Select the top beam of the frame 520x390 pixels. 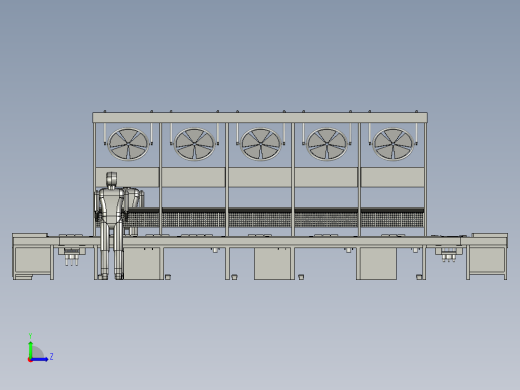click(260, 117)
